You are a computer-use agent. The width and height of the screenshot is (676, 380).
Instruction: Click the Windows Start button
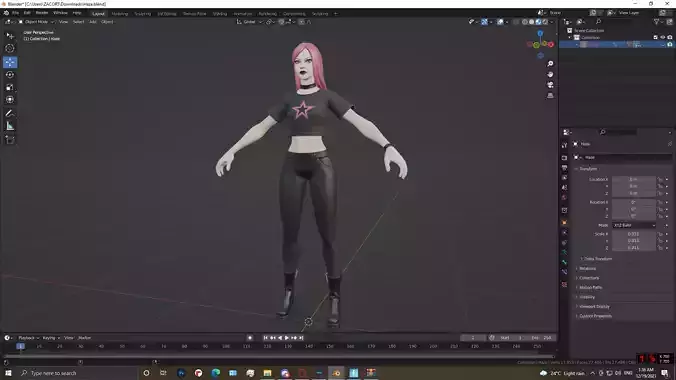point(8,373)
